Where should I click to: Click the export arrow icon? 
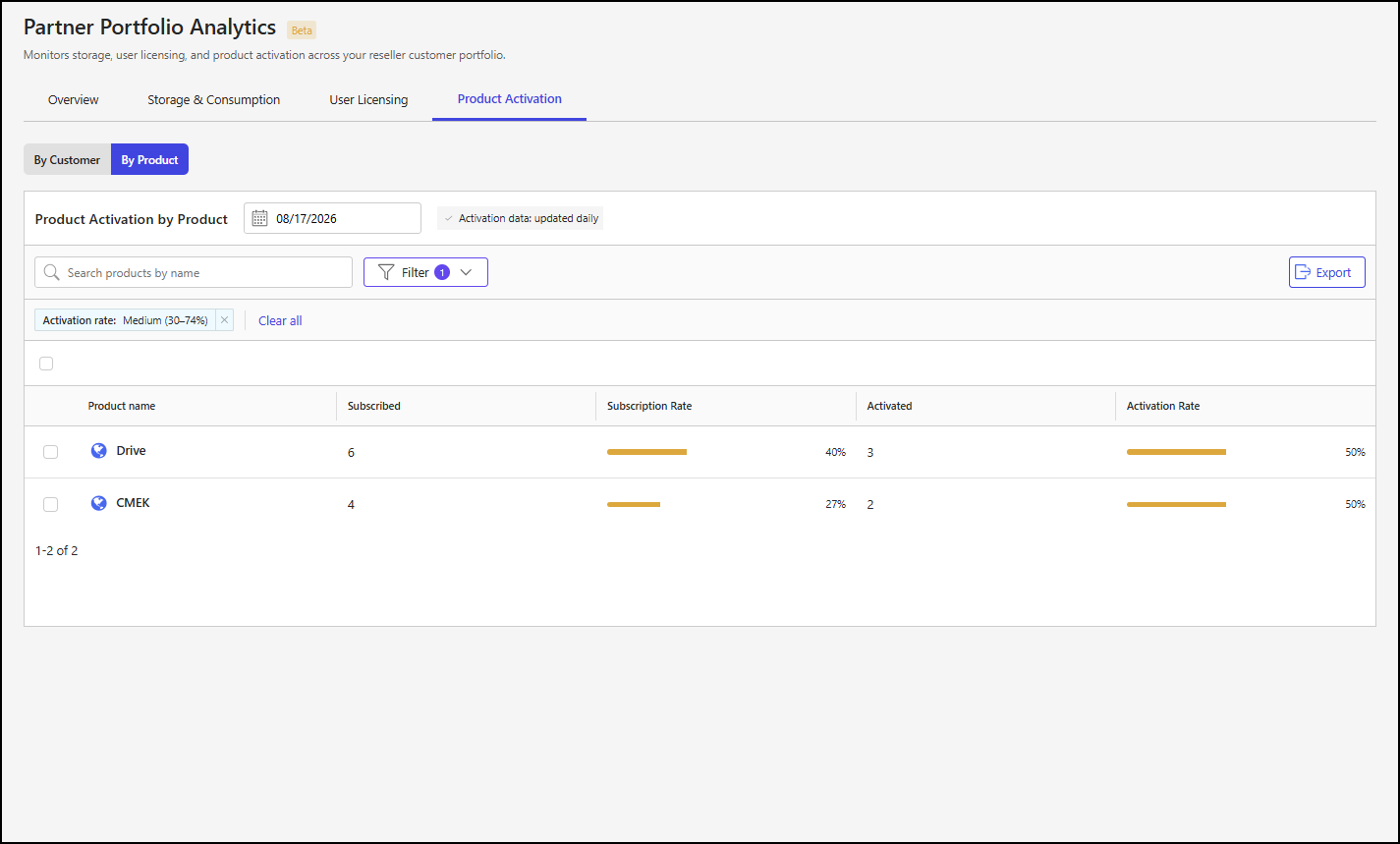[x=1303, y=272]
